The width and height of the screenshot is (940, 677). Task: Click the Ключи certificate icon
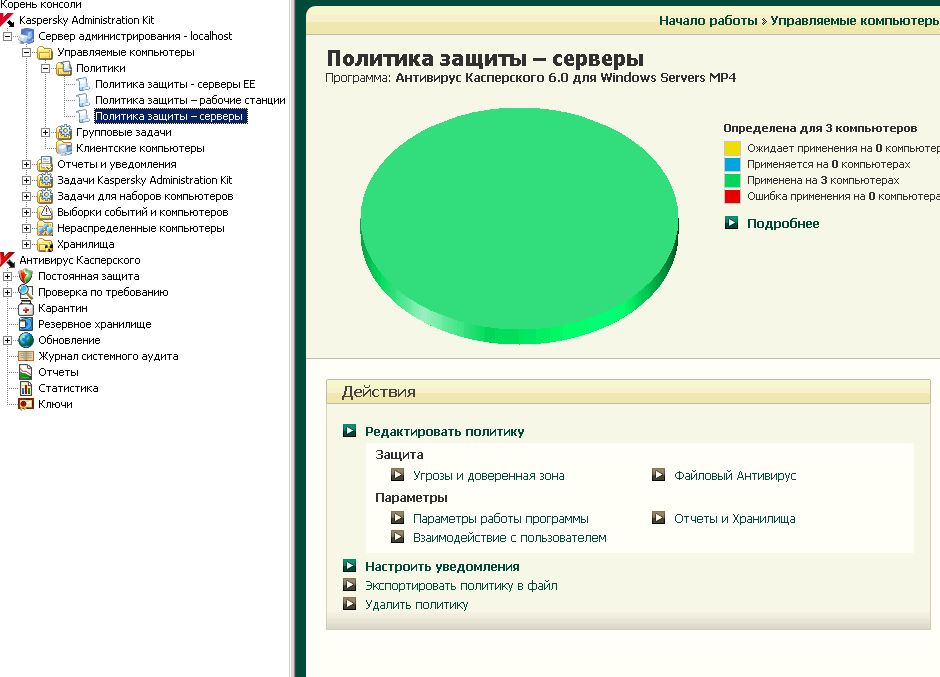click(26, 404)
